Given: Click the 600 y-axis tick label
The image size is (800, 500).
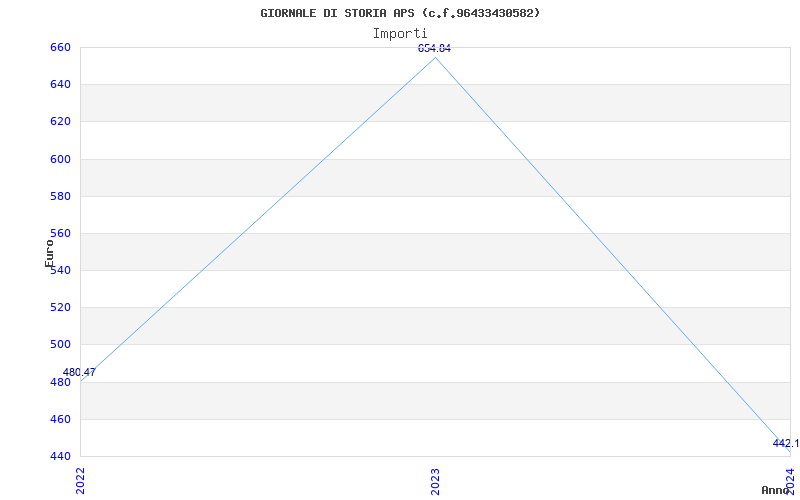Looking at the screenshot, I should coord(60,159).
